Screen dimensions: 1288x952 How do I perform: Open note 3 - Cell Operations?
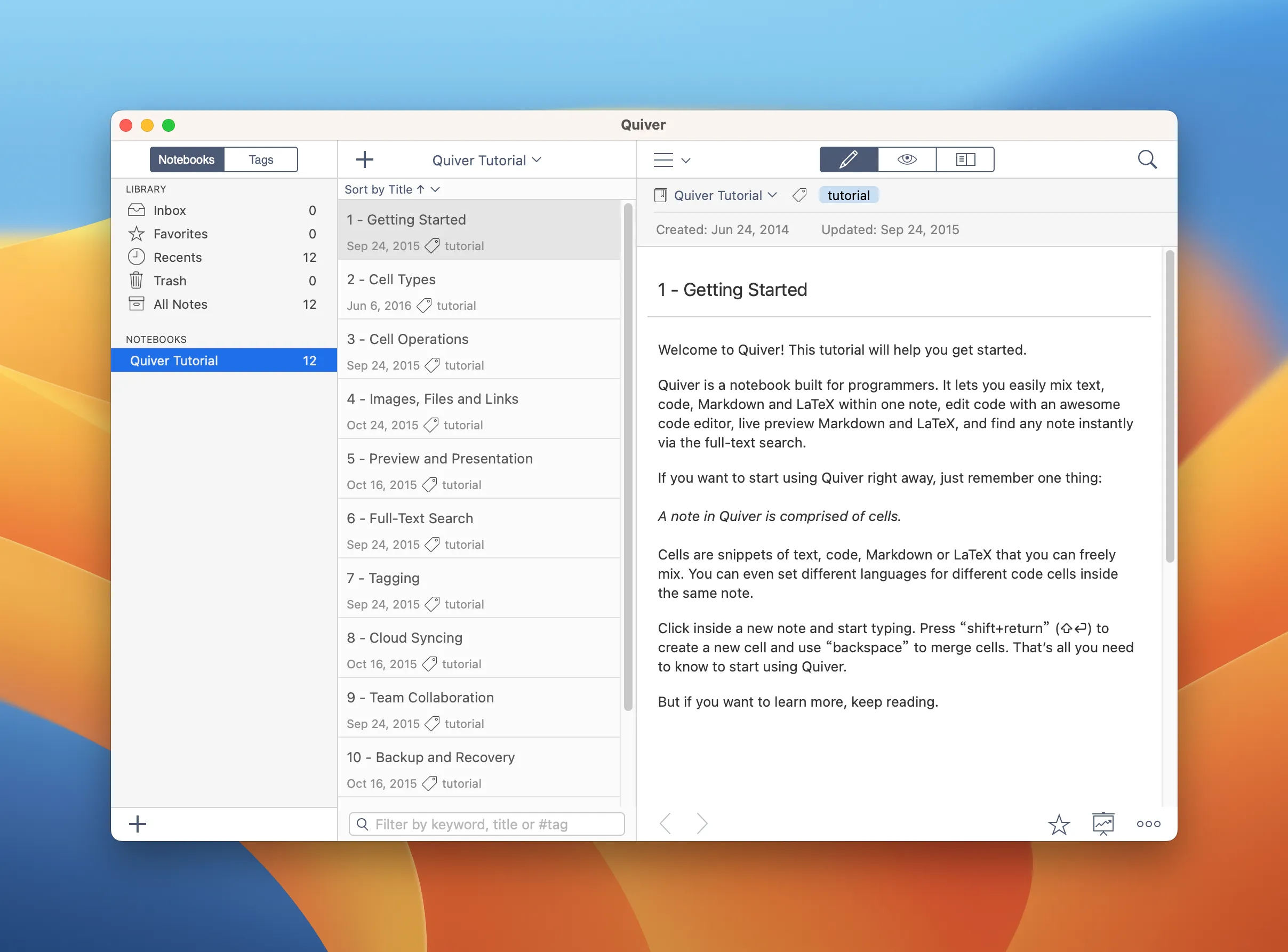pyautogui.click(x=479, y=350)
